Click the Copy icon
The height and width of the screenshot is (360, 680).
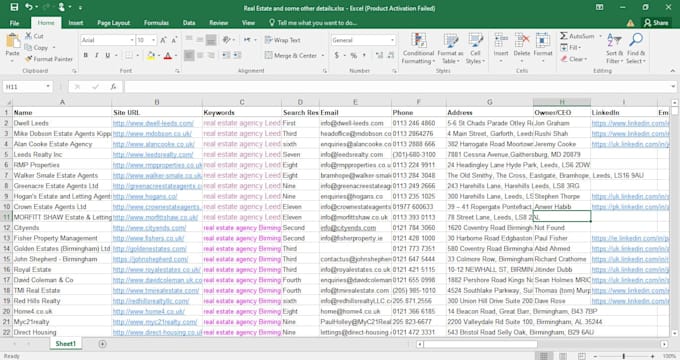click(x=29, y=47)
